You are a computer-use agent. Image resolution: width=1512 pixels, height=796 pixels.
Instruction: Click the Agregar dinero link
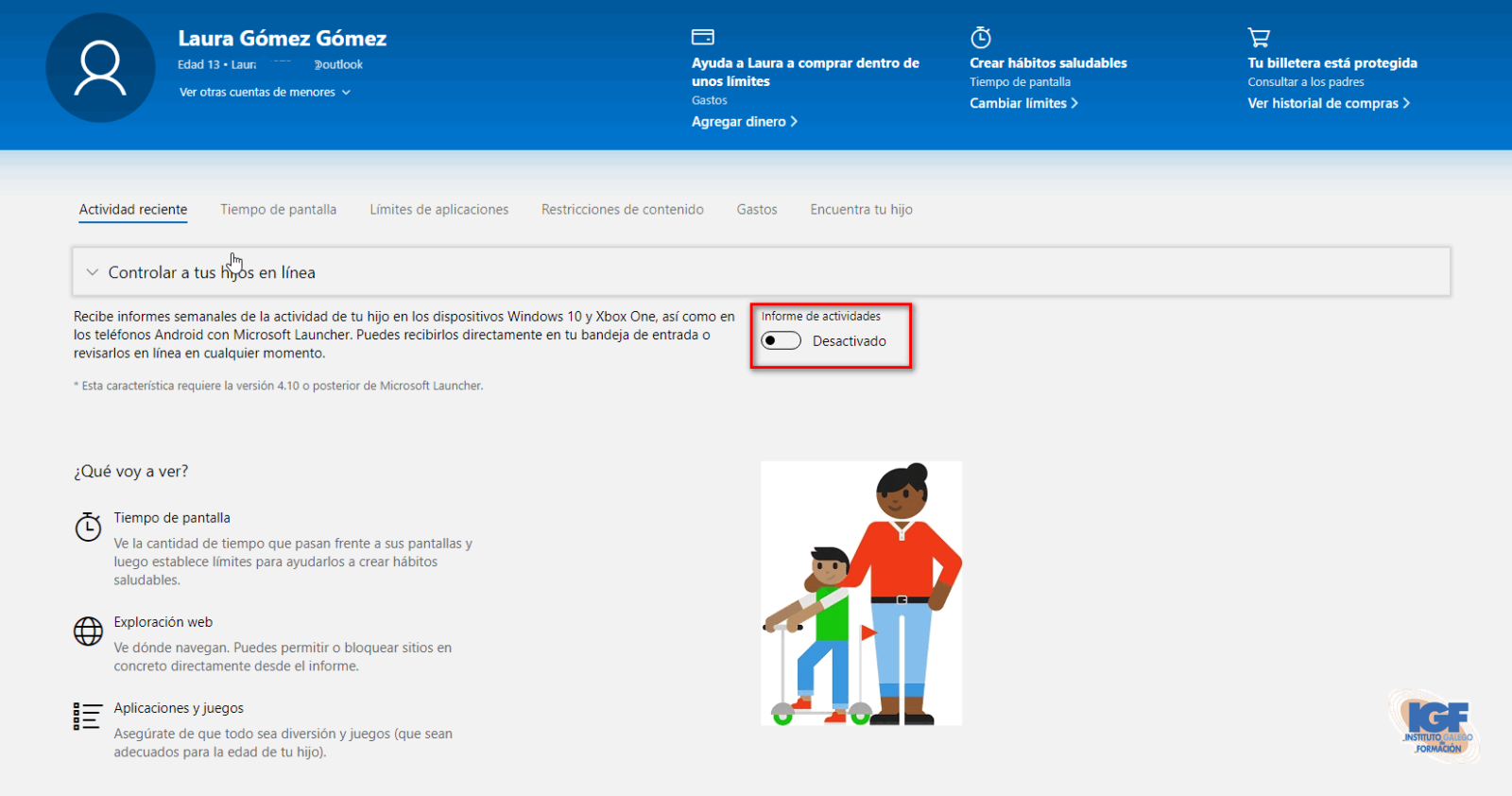point(744,122)
